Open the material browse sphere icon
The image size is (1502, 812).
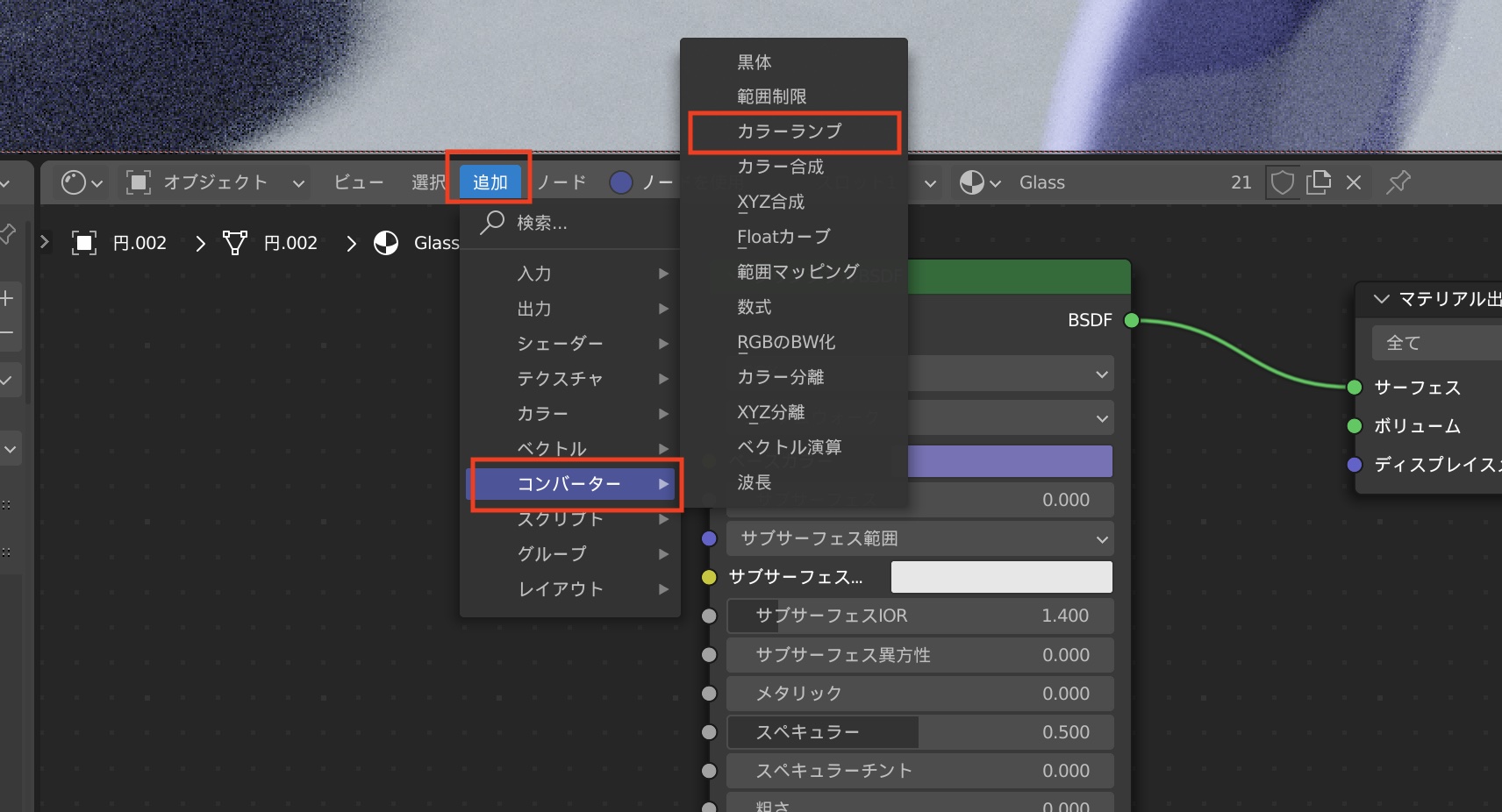click(979, 182)
